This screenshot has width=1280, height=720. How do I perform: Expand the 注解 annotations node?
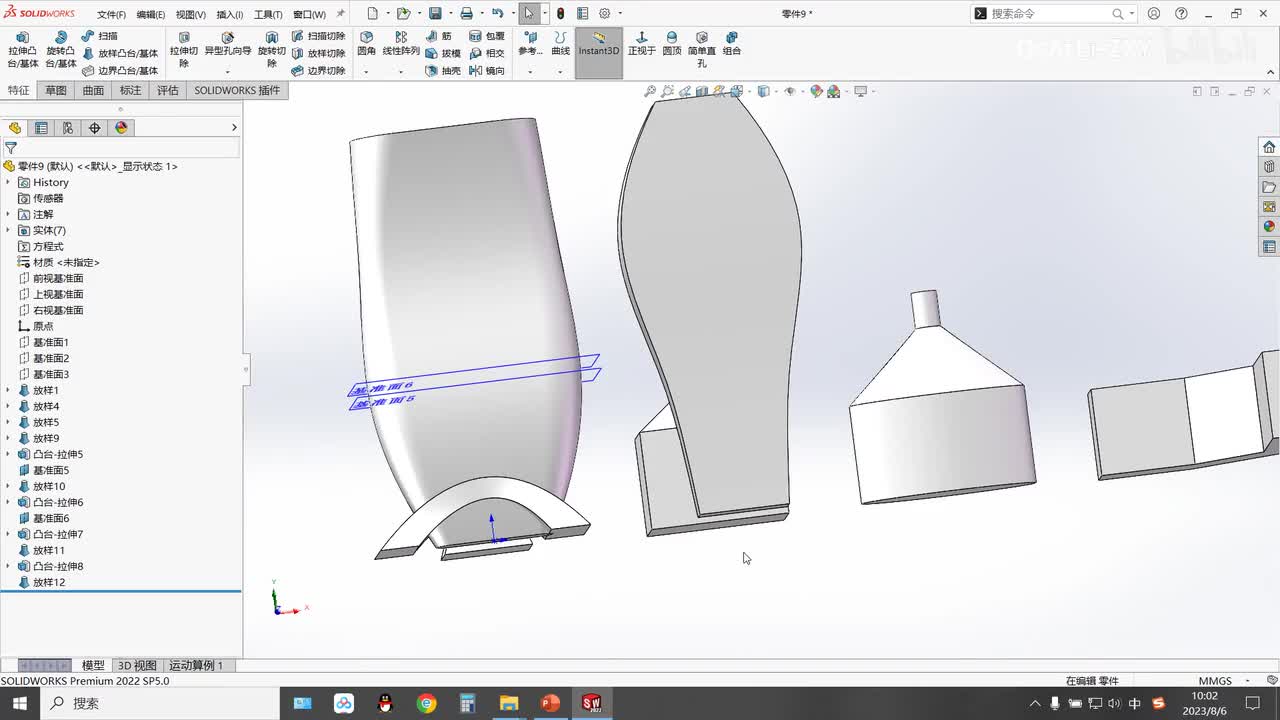click(x=8, y=215)
